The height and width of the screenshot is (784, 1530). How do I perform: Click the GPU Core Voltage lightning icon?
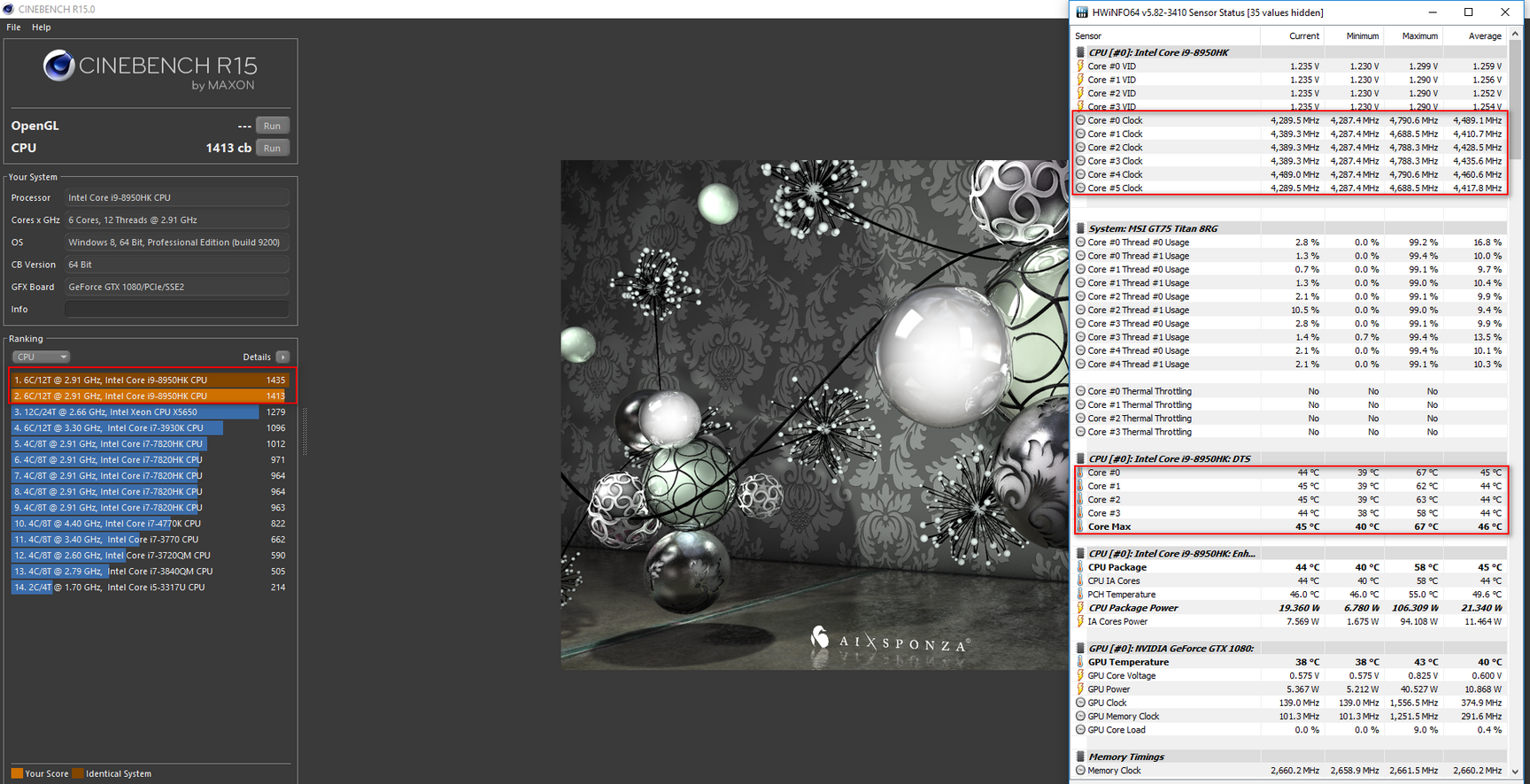coord(1080,676)
